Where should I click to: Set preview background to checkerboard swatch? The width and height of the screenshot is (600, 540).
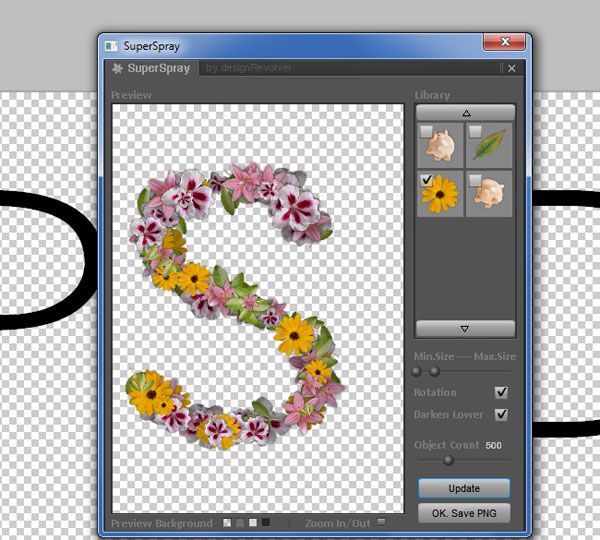tap(227, 523)
